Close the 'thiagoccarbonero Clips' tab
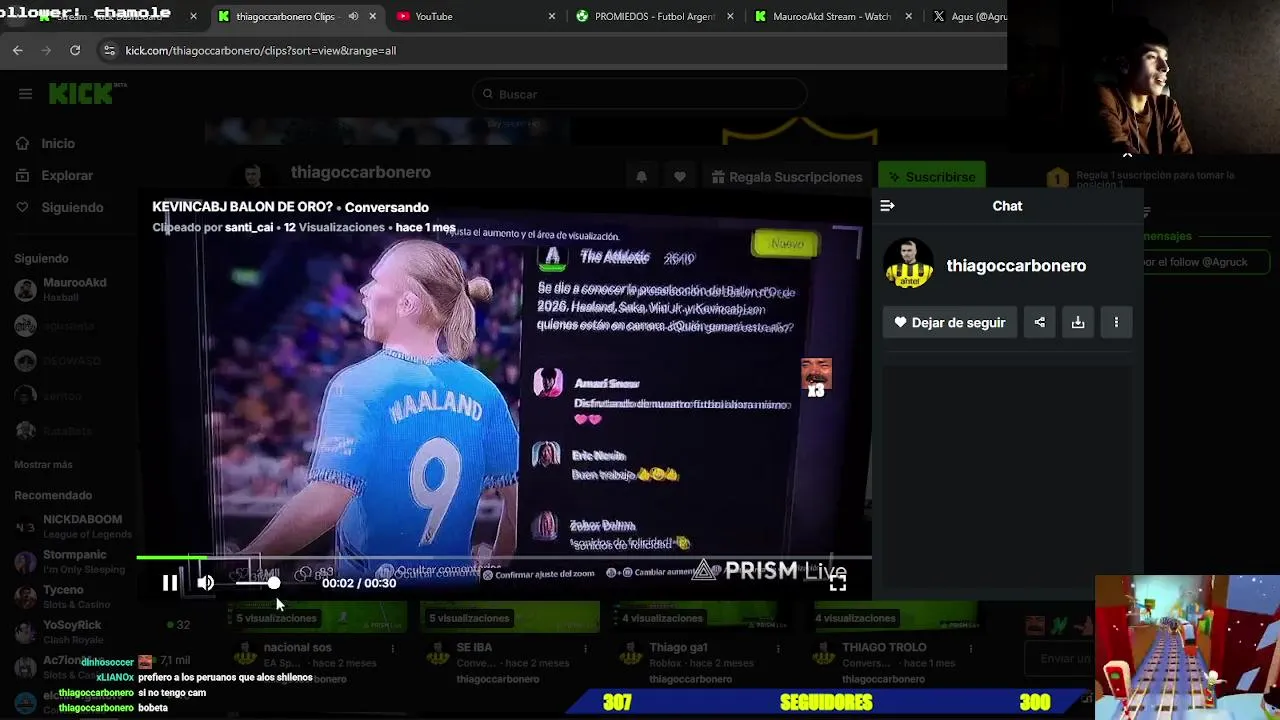Screen dimensions: 1280x720 pyautogui.click(x=373, y=16)
